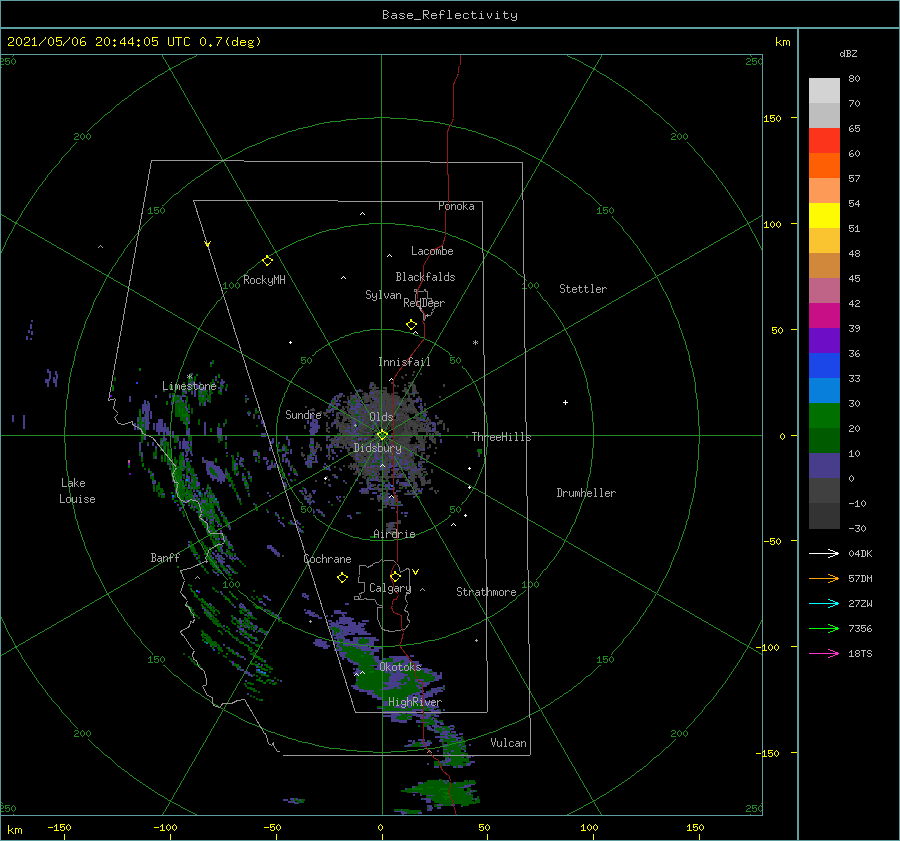Image resolution: width=900 pixels, height=841 pixels.
Task: Click the cyan 27ZW arrow legend icon
Action: pos(824,603)
